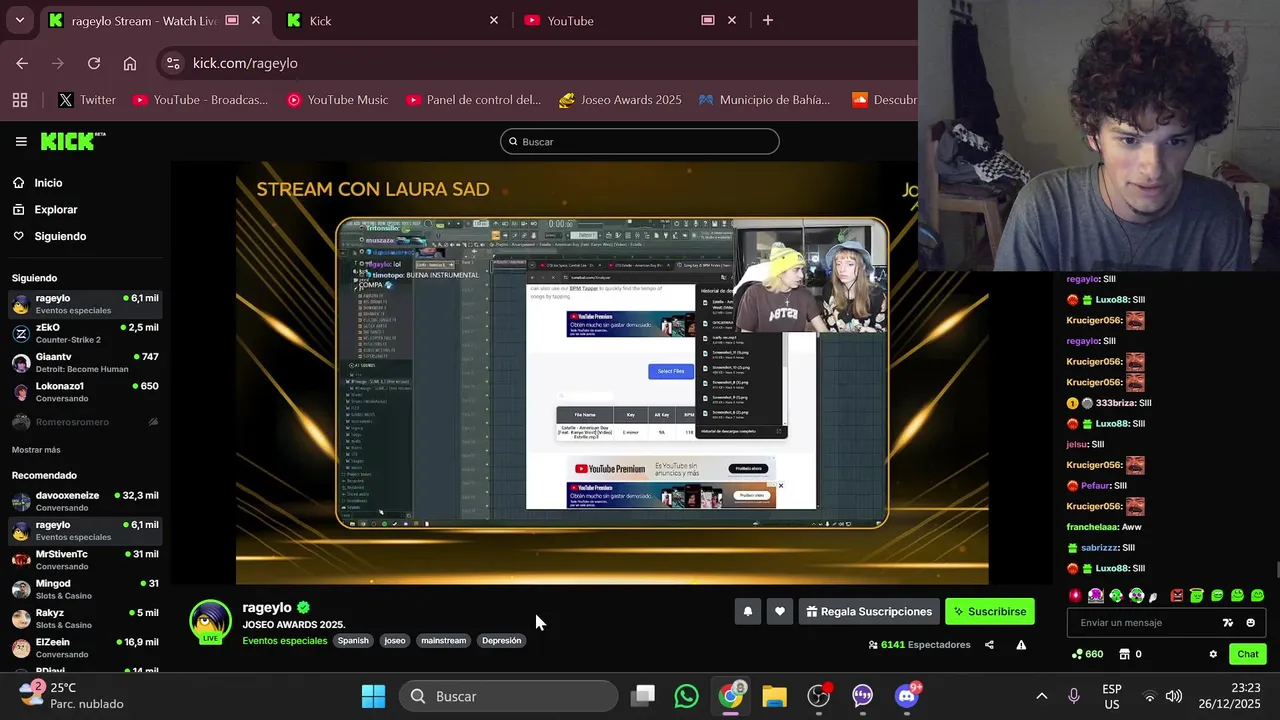
Task: Open WhatsApp from the taskbar
Action: (686, 696)
